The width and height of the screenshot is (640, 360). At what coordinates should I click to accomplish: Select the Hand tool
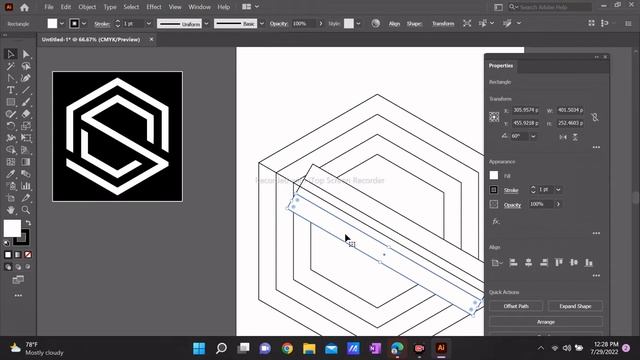pyautogui.click(x=11, y=210)
